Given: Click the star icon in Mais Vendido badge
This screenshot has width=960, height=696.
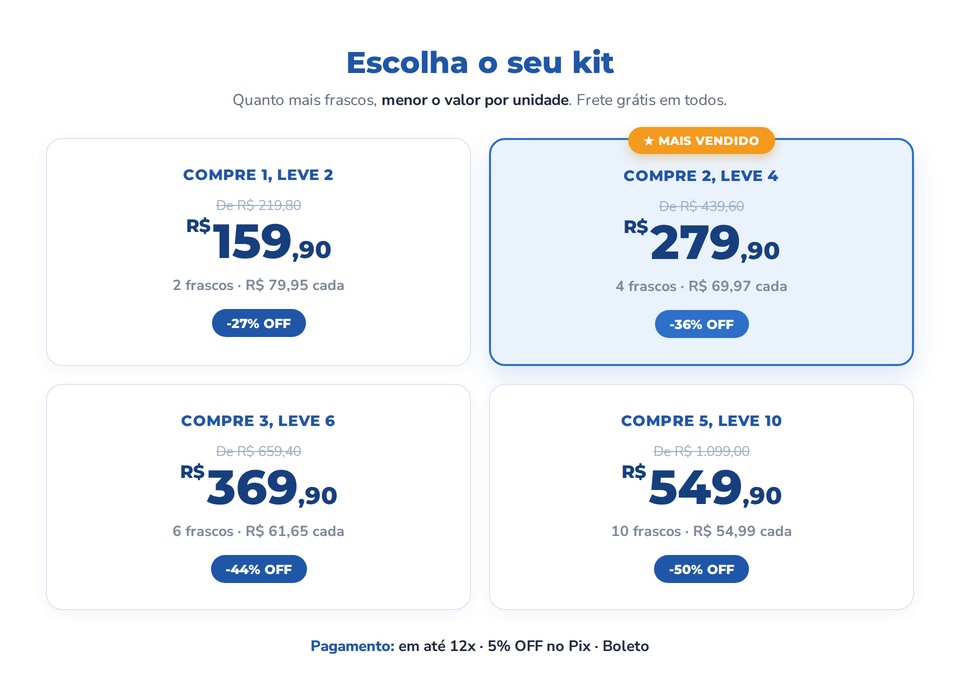Looking at the screenshot, I should (648, 141).
